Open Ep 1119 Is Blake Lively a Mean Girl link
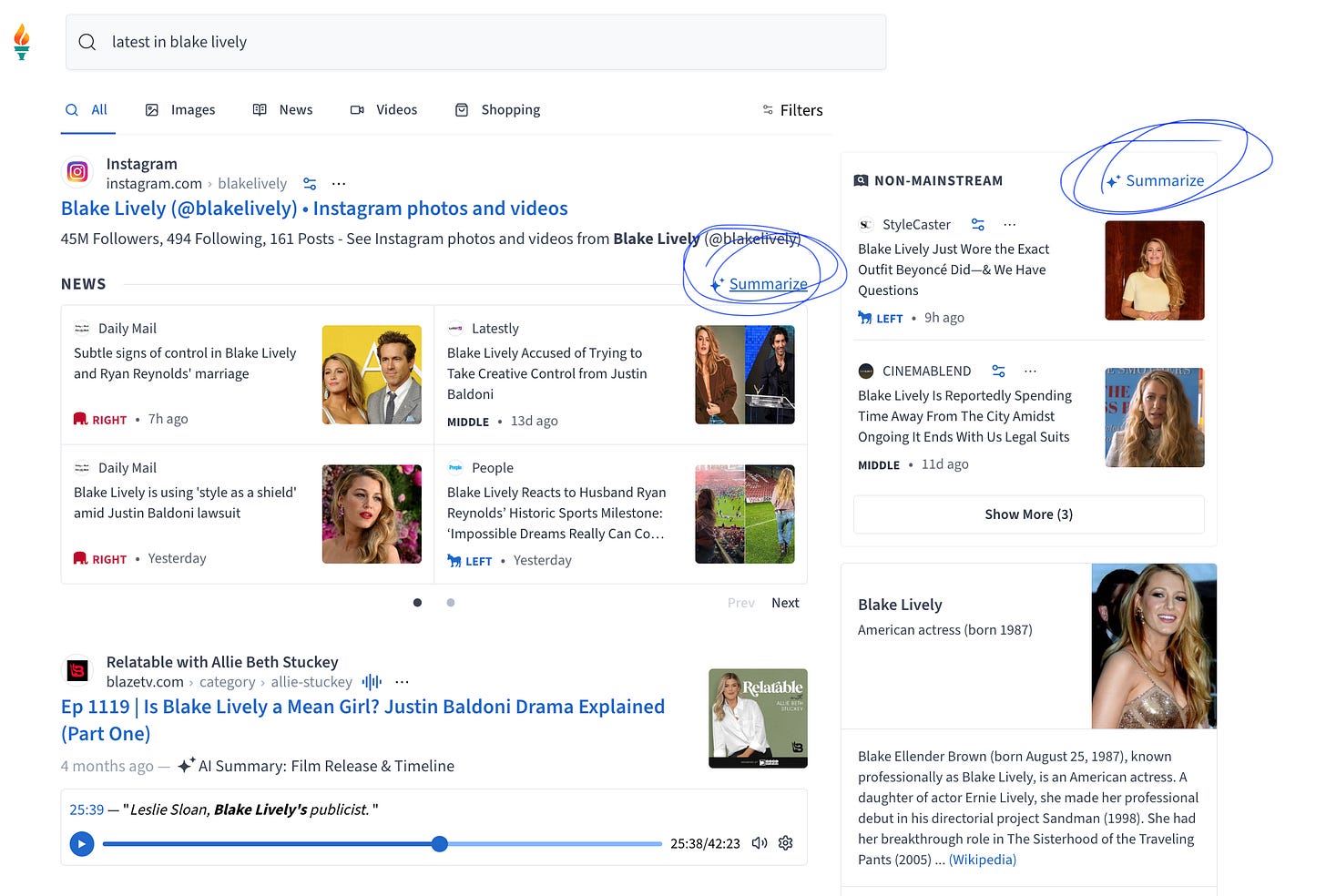 (x=362, y=720)
